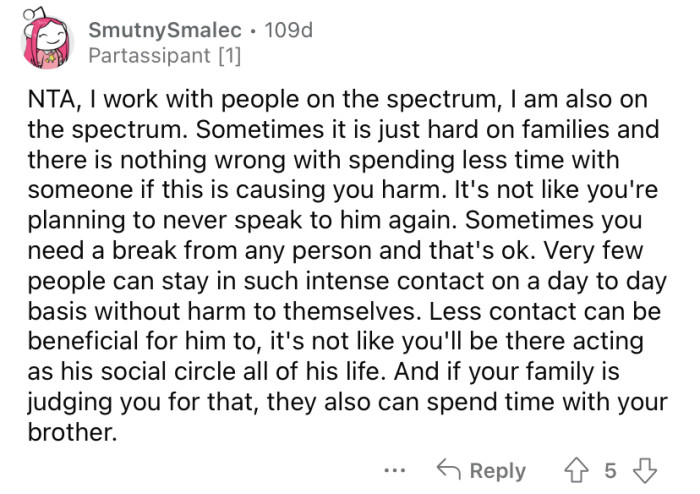
Task: Select the Partassipant [1] flair label
Action: [164, 55]
